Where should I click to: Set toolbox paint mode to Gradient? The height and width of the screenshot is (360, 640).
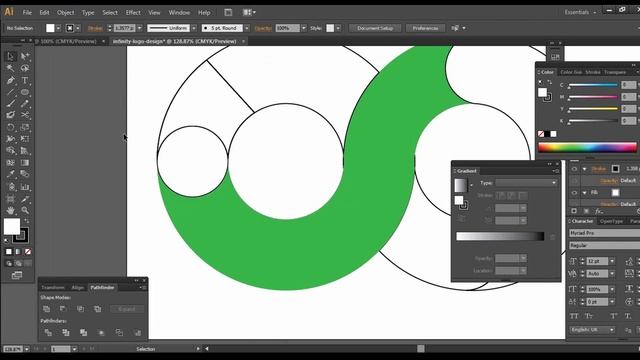[18, 252]
